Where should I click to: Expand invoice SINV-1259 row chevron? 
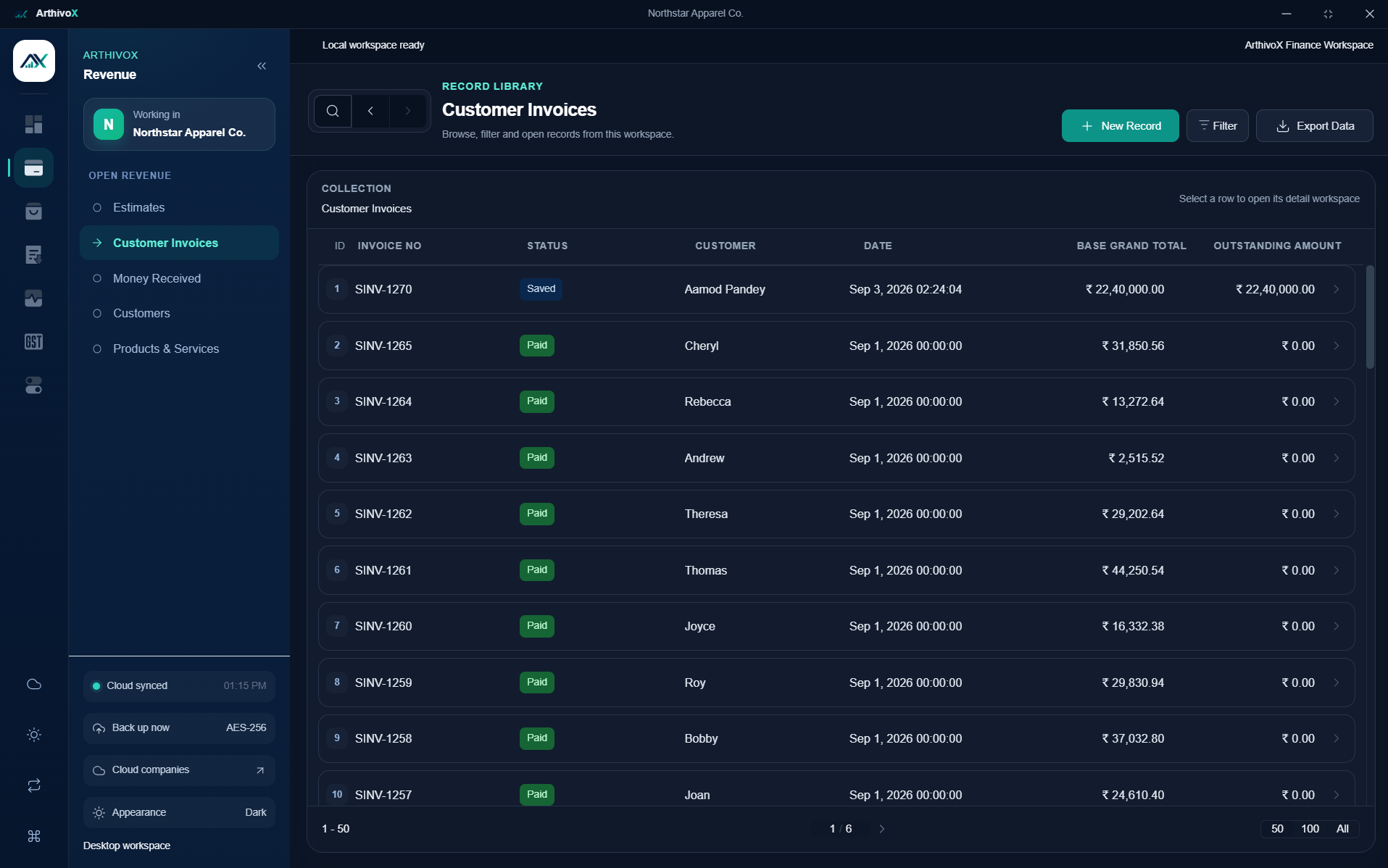coord(1336,683)
